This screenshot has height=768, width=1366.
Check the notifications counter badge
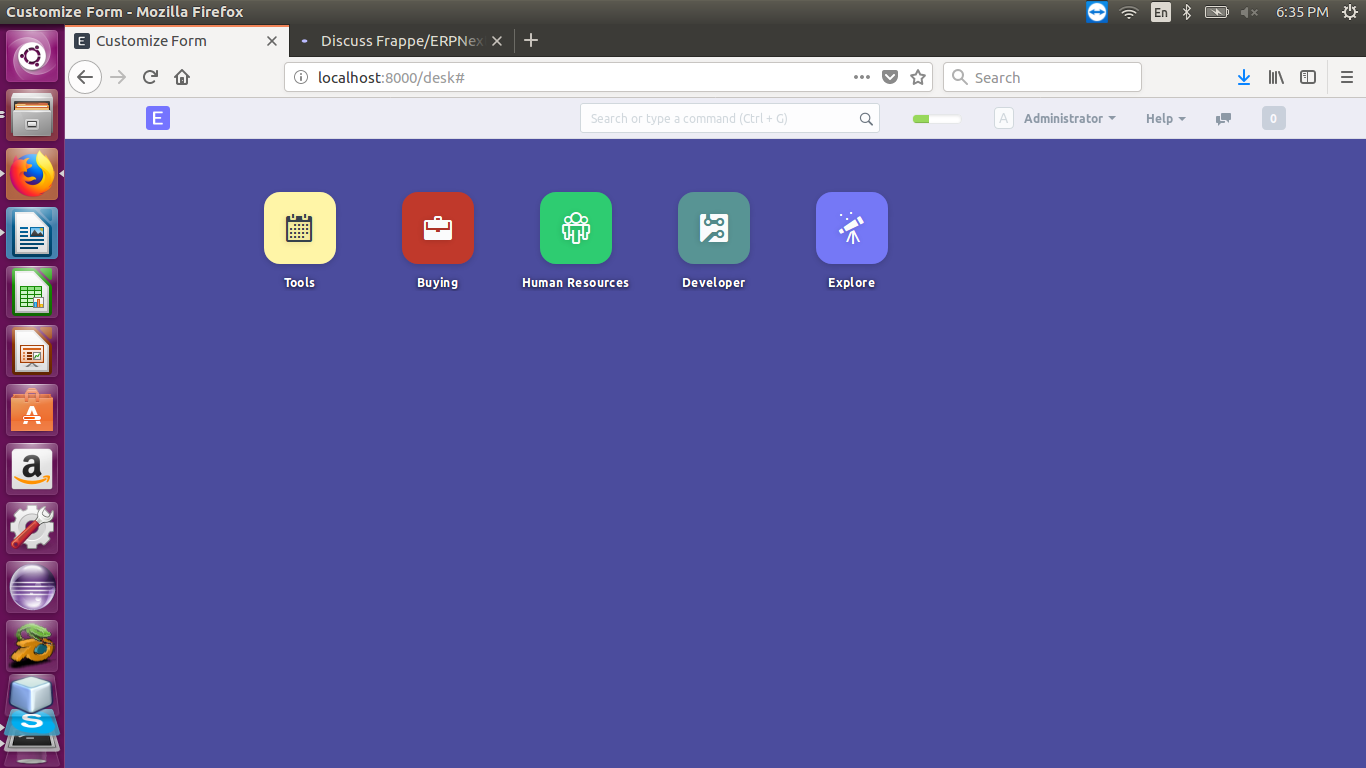point(1273,118)
